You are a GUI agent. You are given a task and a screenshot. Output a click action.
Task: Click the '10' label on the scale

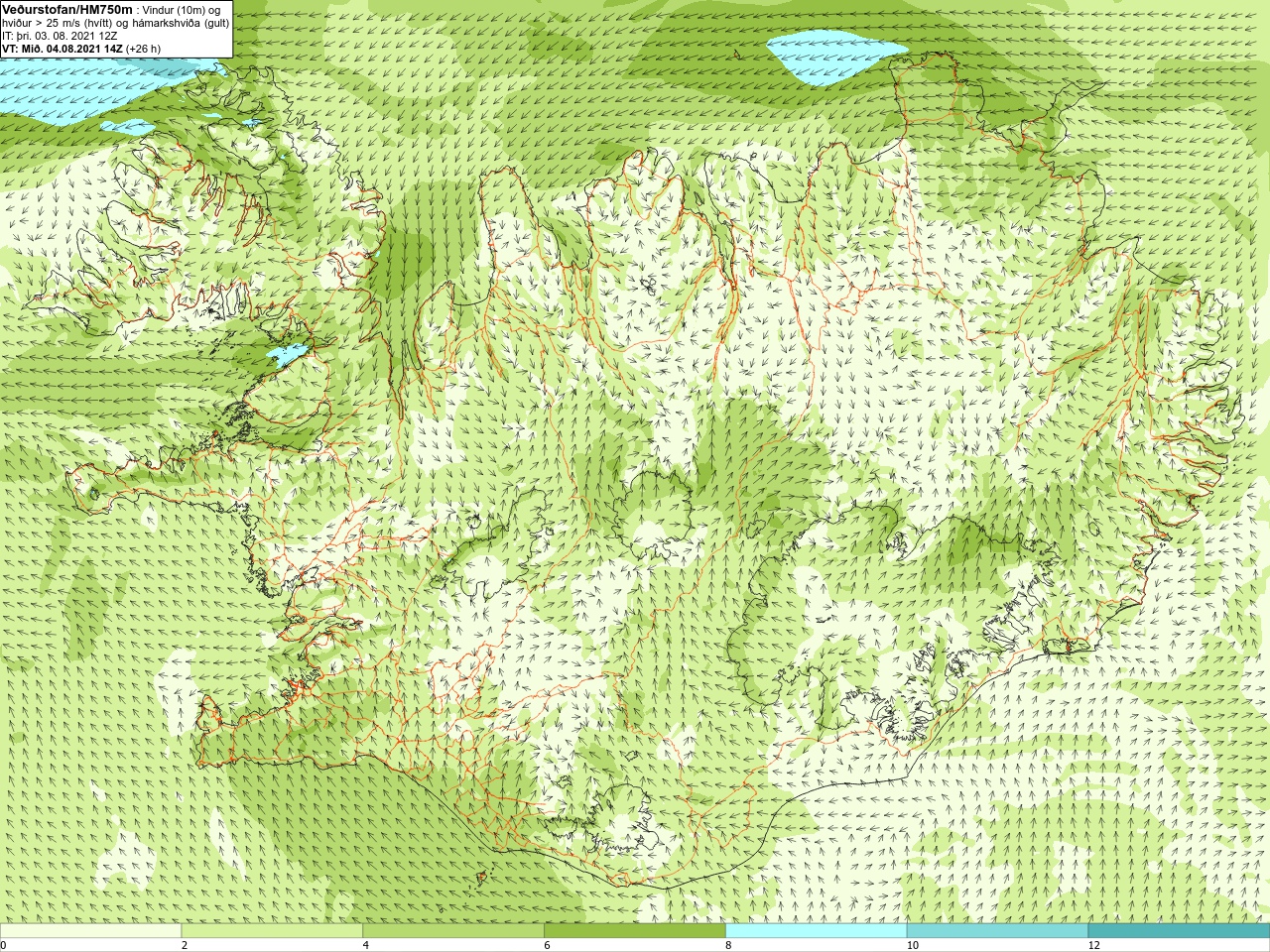click(913, 945)
